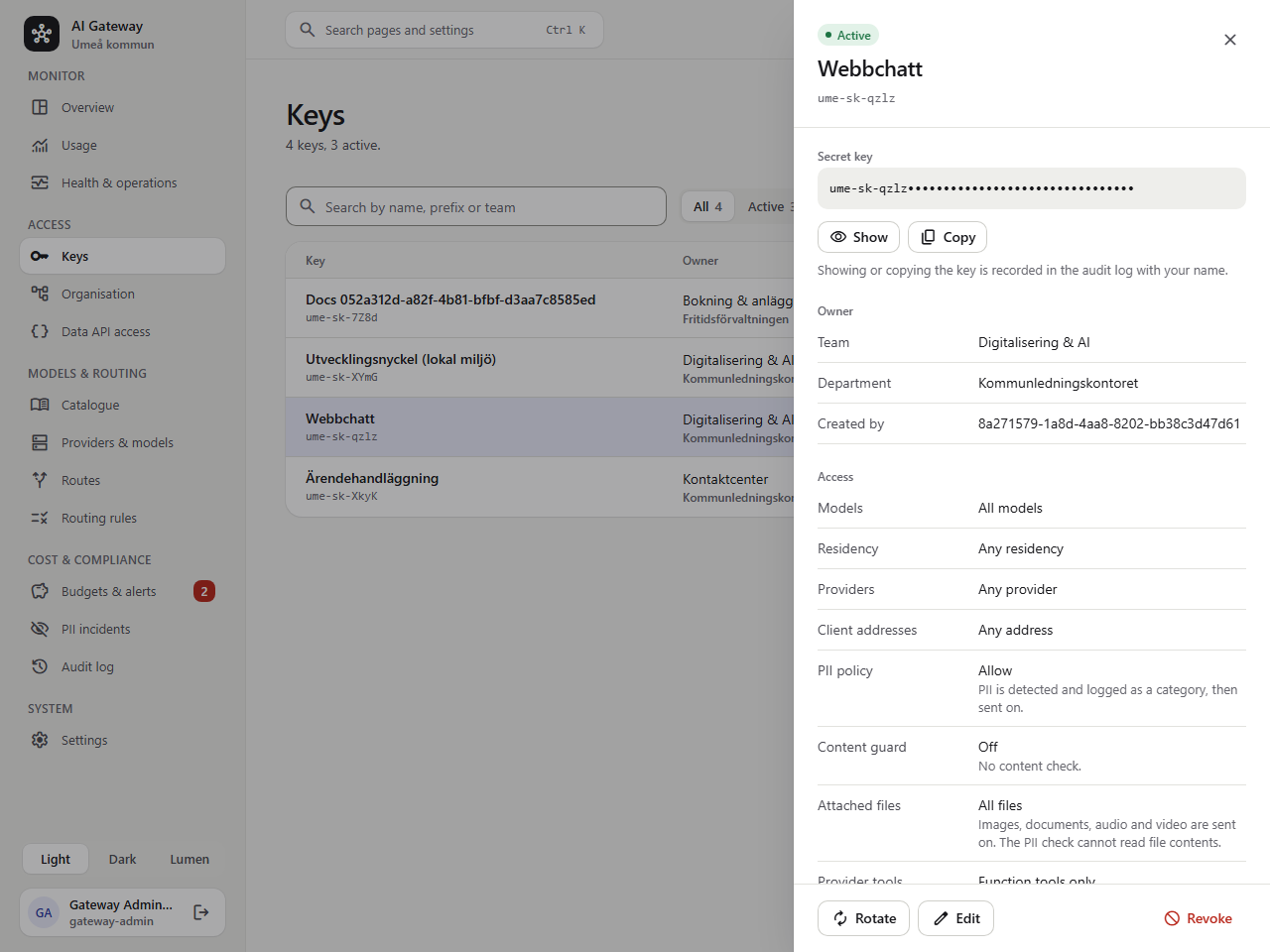Click the Kontaktcenter owner cell
The width and height of the screenshot is (1270, 952).
738,486
